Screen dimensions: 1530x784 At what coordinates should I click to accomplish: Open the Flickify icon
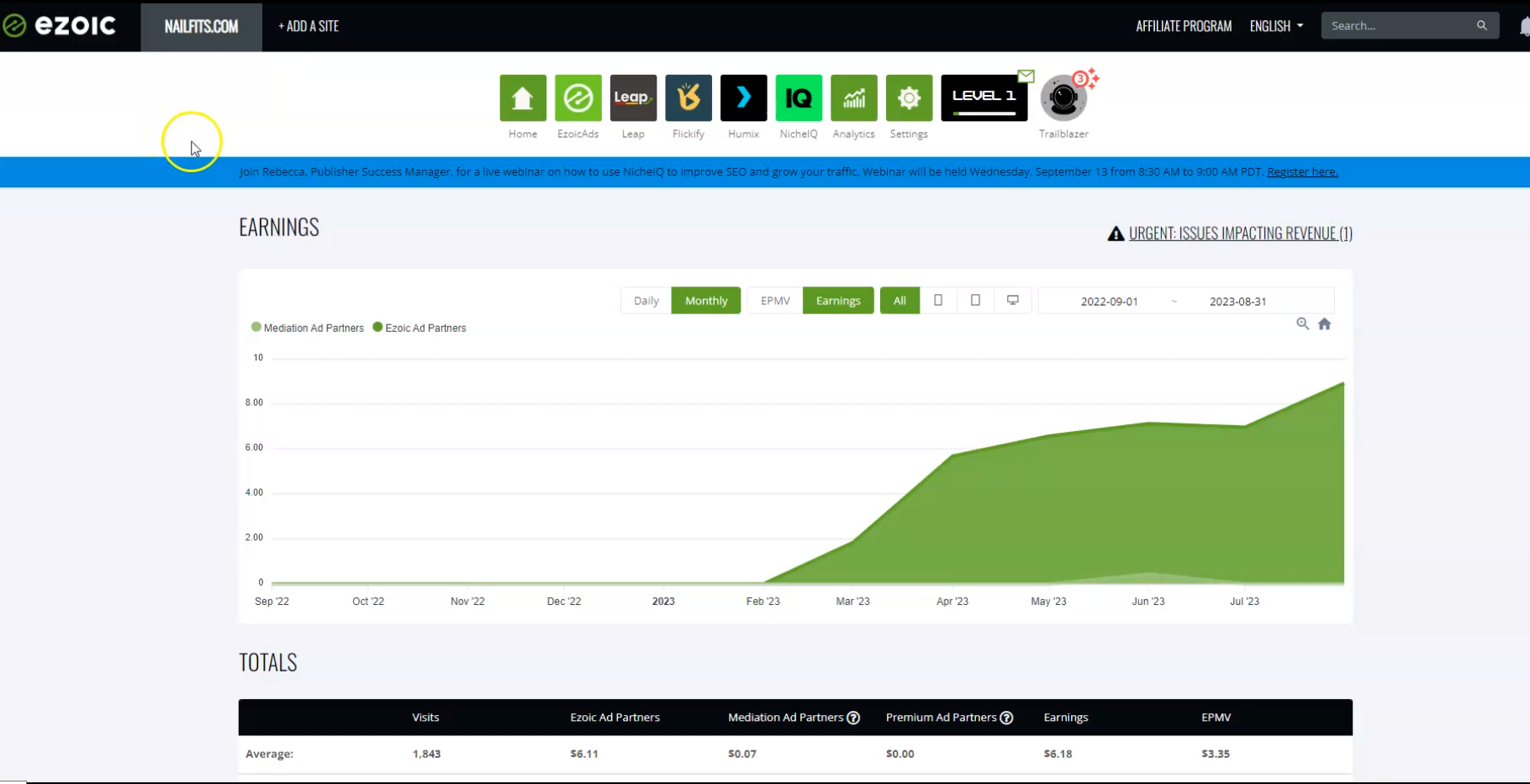click(x=688, y=97)
